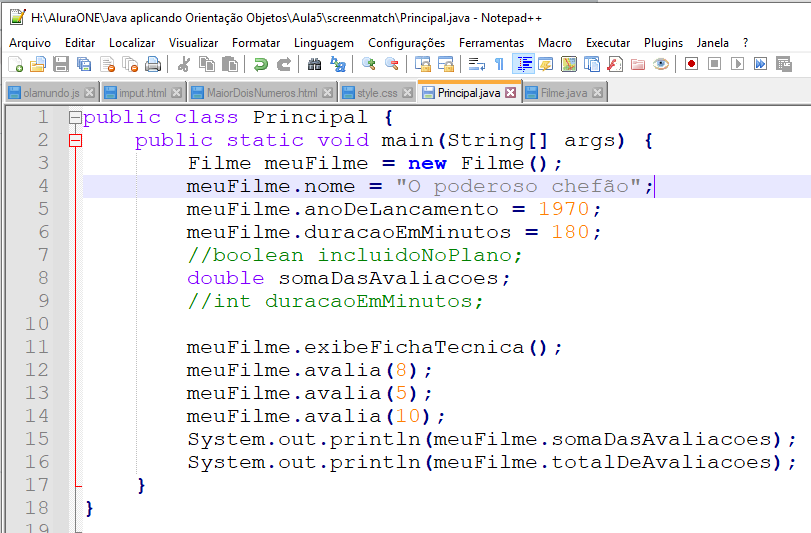811x533 pixels.
Task: Close the imput.html tab
Action: point(176,93)
